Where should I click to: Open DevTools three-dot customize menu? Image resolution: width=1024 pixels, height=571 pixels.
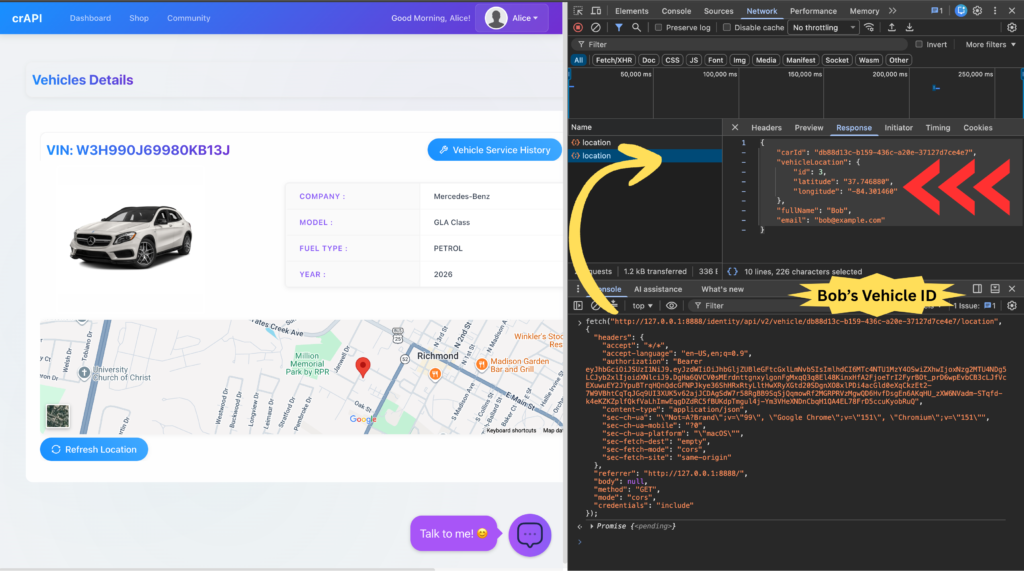point(995,10)
